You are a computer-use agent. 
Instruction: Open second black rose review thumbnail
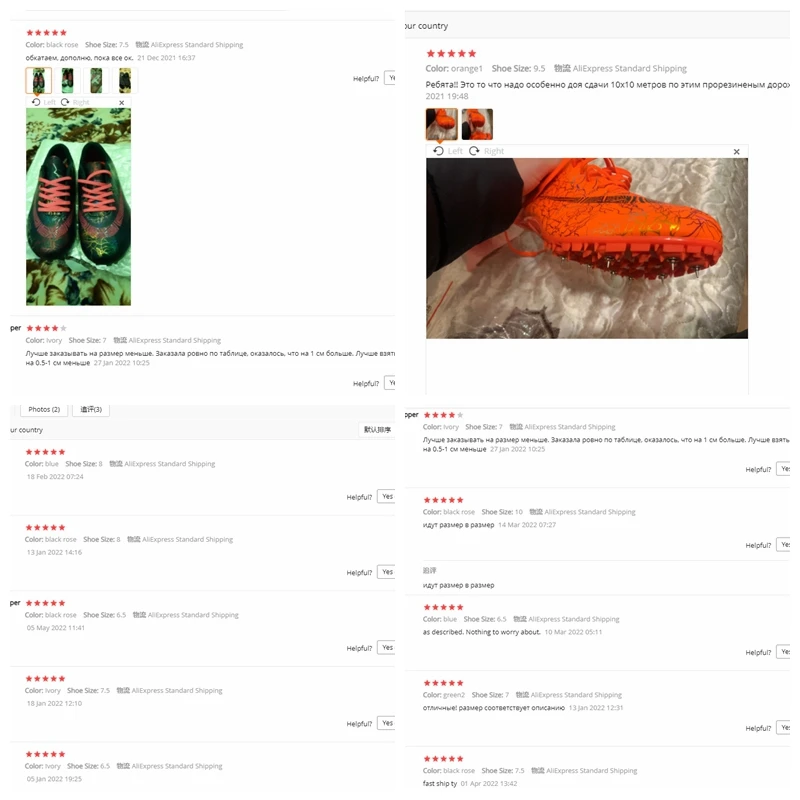tap(67, 80)
